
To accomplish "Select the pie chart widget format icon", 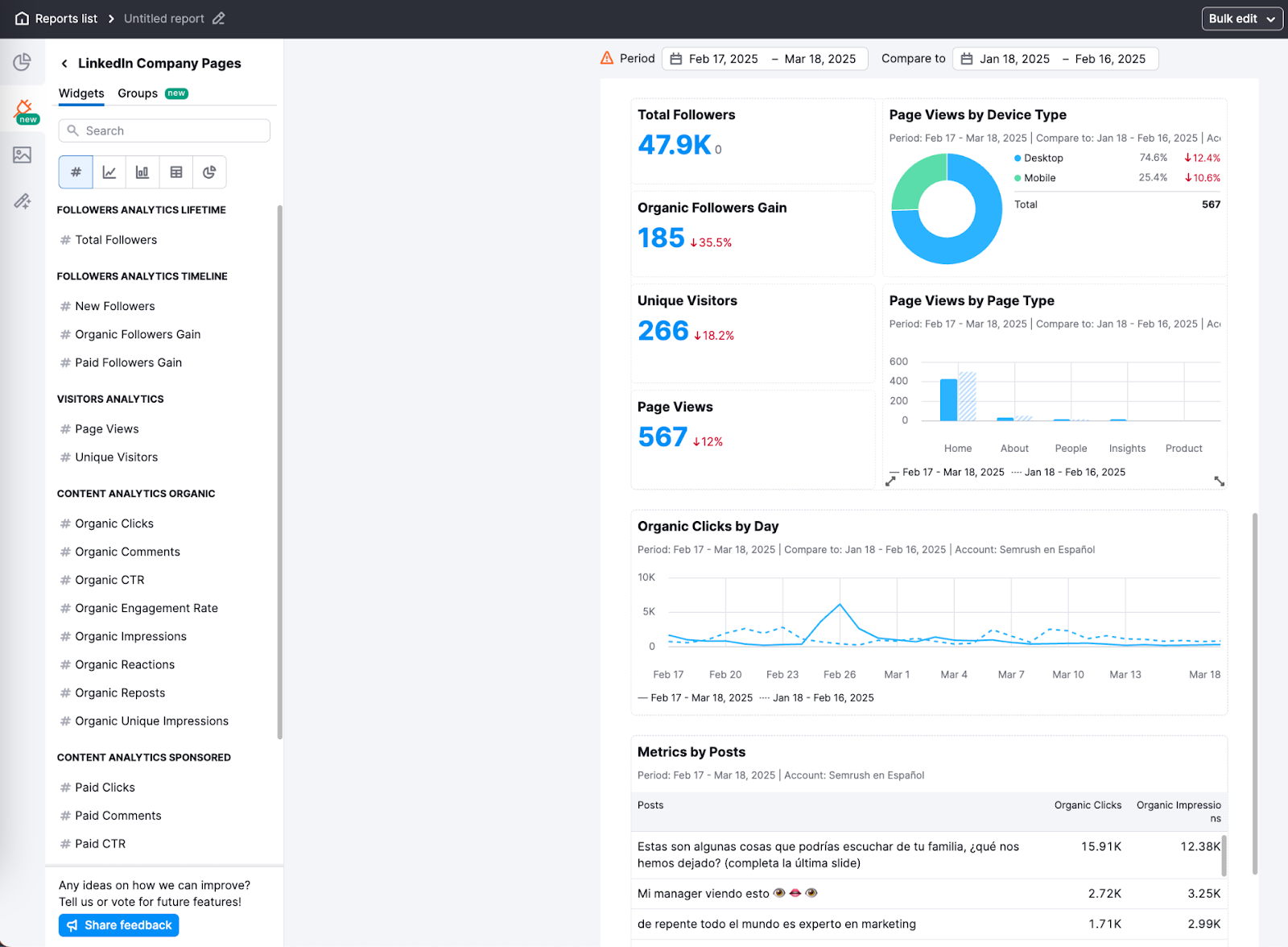I will click(x=209, y=172).
